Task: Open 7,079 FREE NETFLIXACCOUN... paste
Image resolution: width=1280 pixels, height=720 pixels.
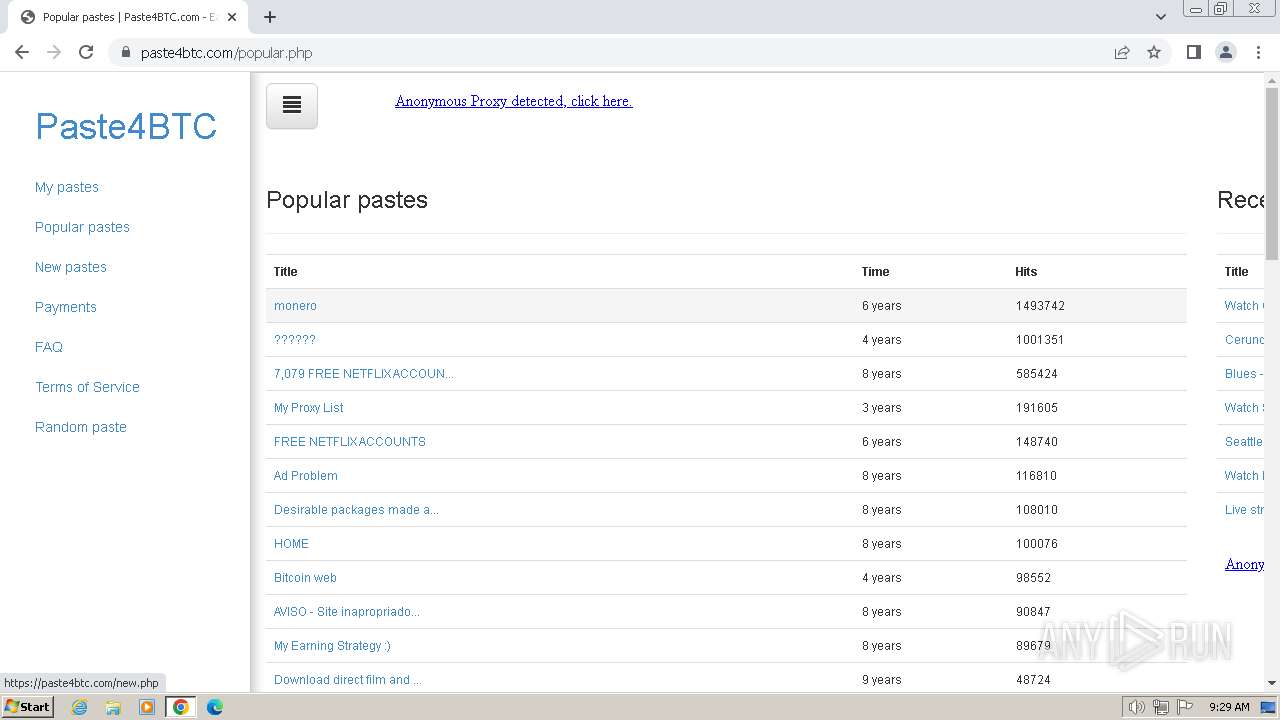Action: point(364,374)
